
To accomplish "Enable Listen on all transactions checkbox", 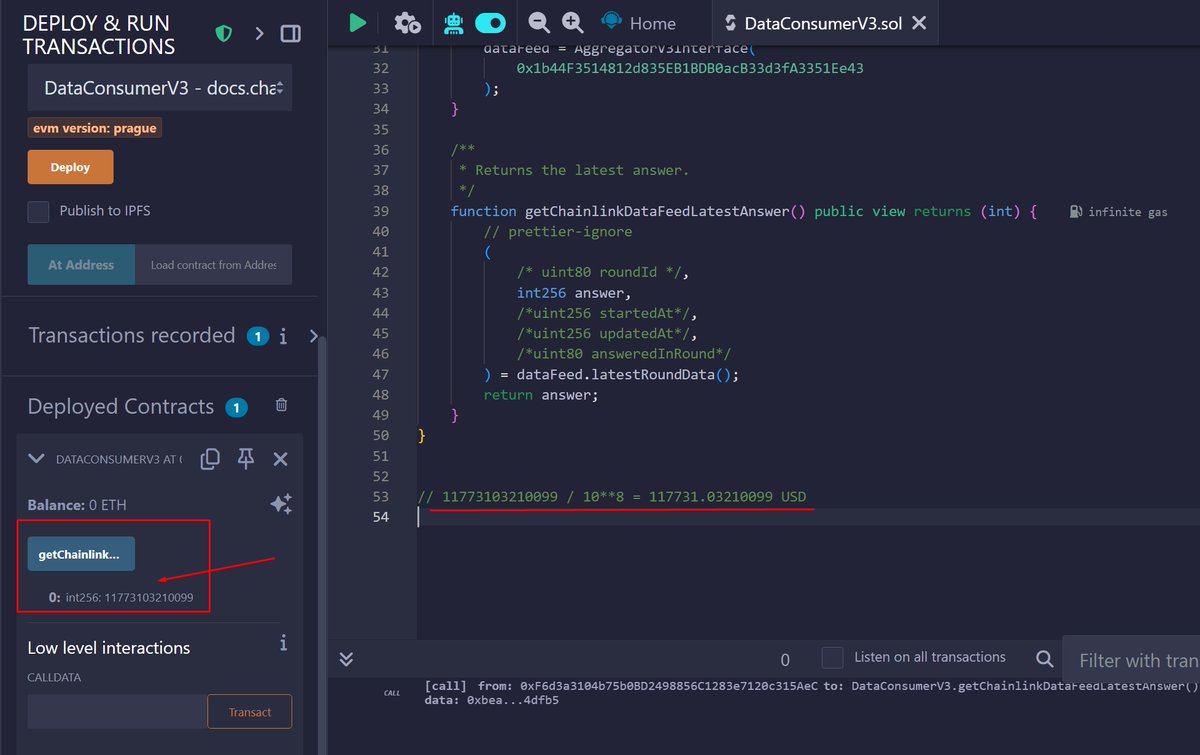I will (x=832, y=657).
